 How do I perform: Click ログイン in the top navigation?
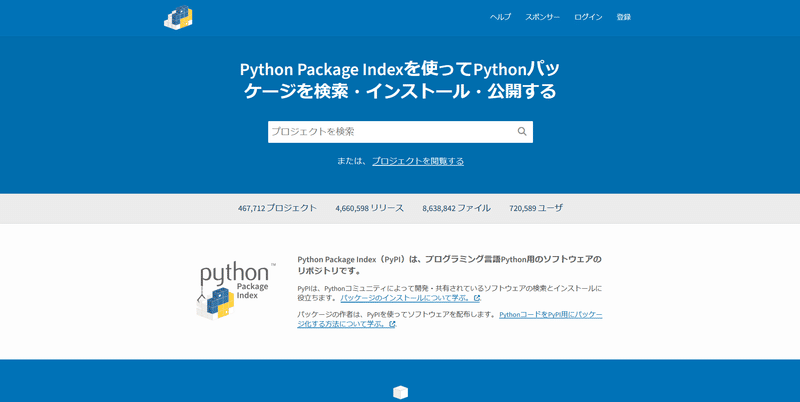coord(588,17)
